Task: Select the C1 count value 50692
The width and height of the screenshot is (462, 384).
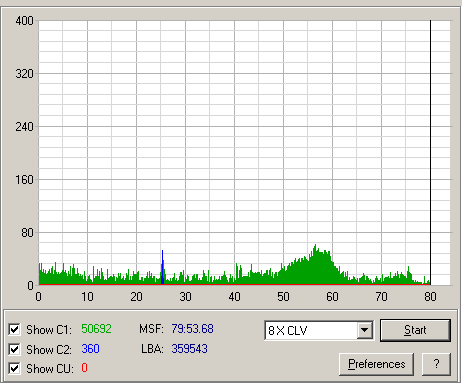Action: coord(96,329)
